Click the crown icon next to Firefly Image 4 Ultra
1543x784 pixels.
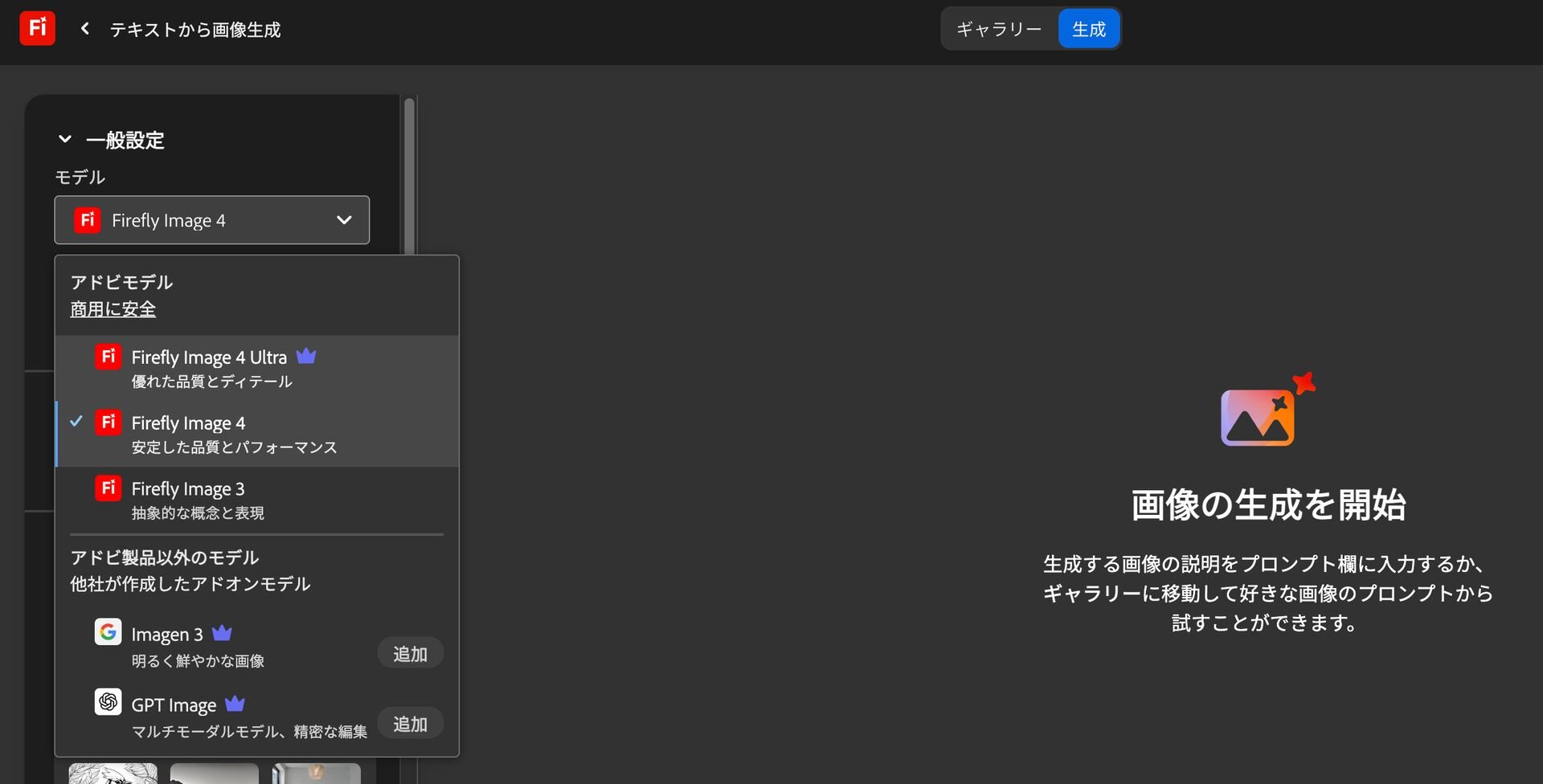pyautogui.click(x=306, y=356)
